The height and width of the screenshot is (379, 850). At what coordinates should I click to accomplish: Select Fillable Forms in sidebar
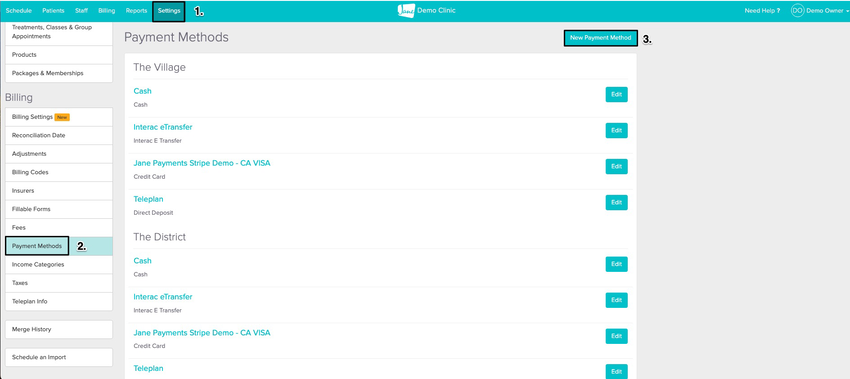(59, 209)
